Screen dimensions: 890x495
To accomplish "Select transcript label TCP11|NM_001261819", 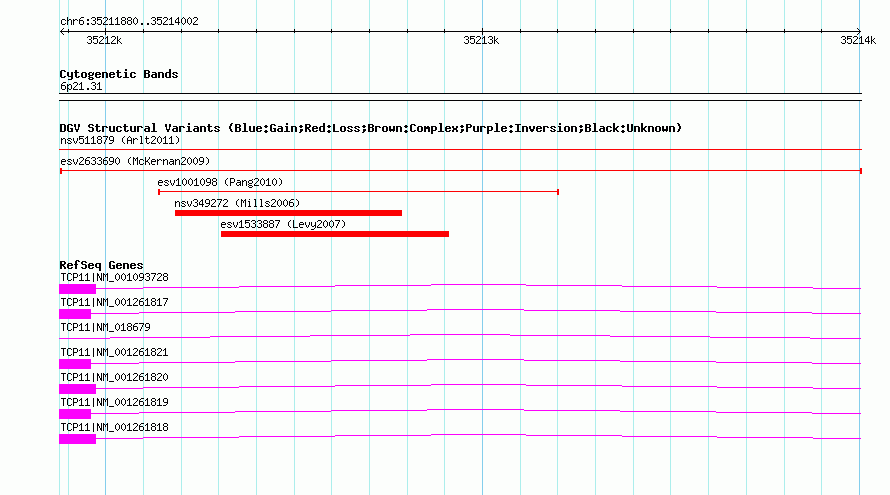I will 114,402.
